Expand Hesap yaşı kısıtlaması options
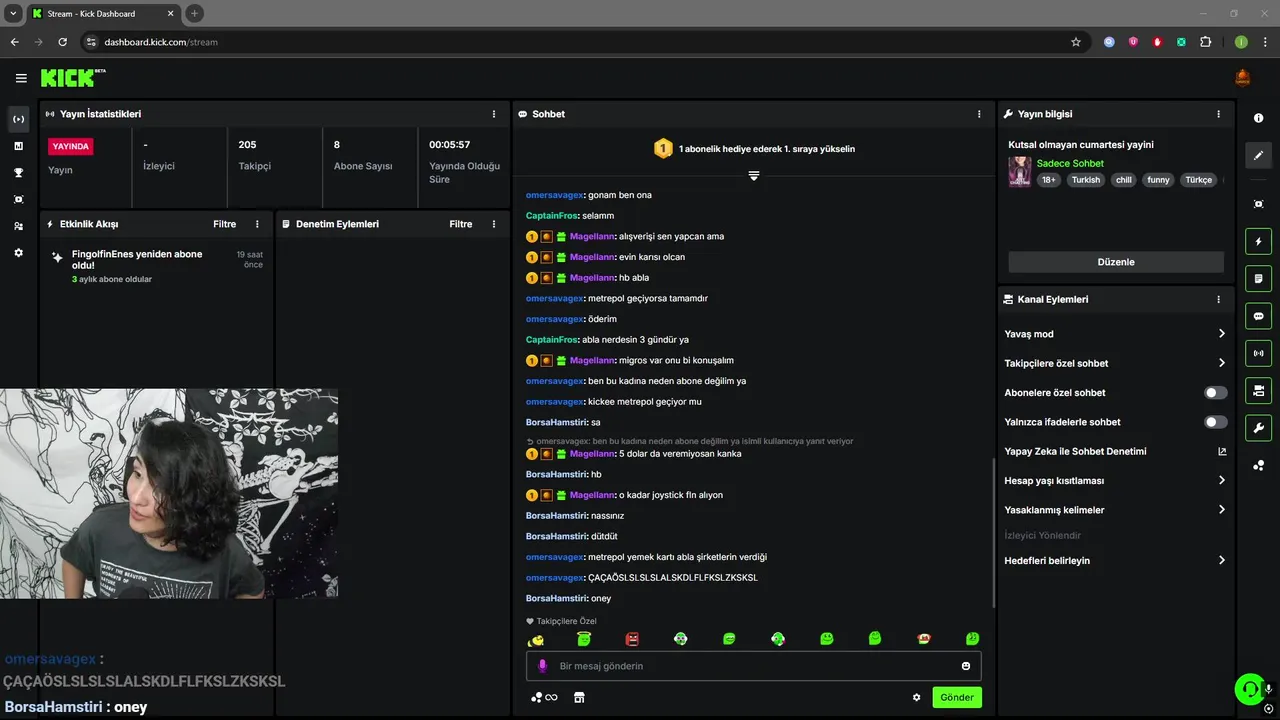The image size is (1280, 720). 1221,480
